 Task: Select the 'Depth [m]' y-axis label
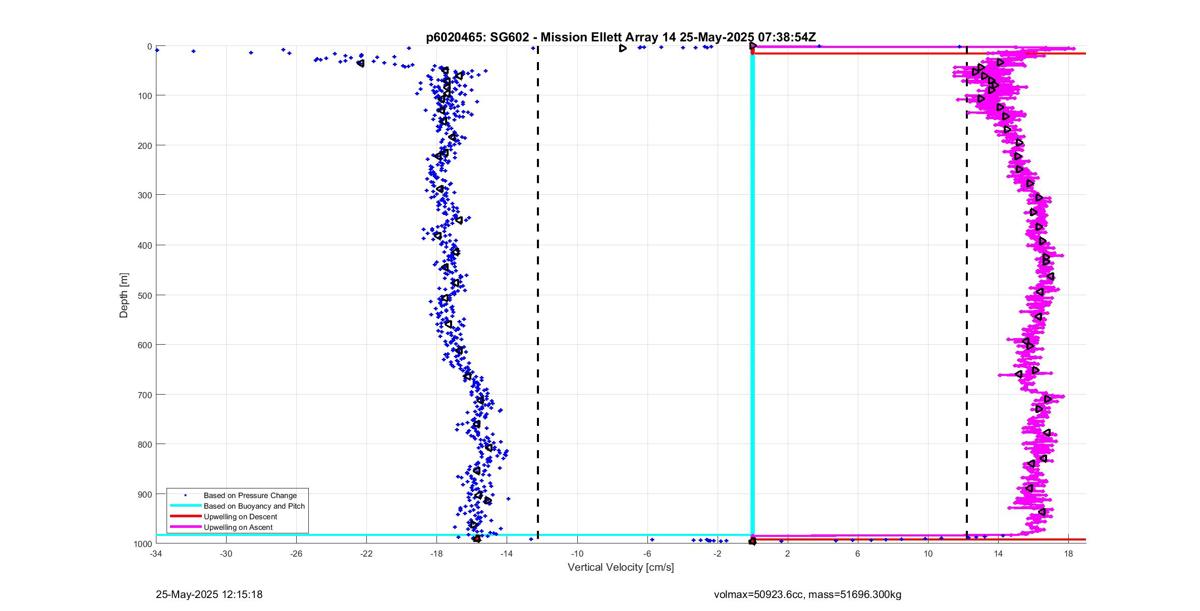(x=124, y=295)
